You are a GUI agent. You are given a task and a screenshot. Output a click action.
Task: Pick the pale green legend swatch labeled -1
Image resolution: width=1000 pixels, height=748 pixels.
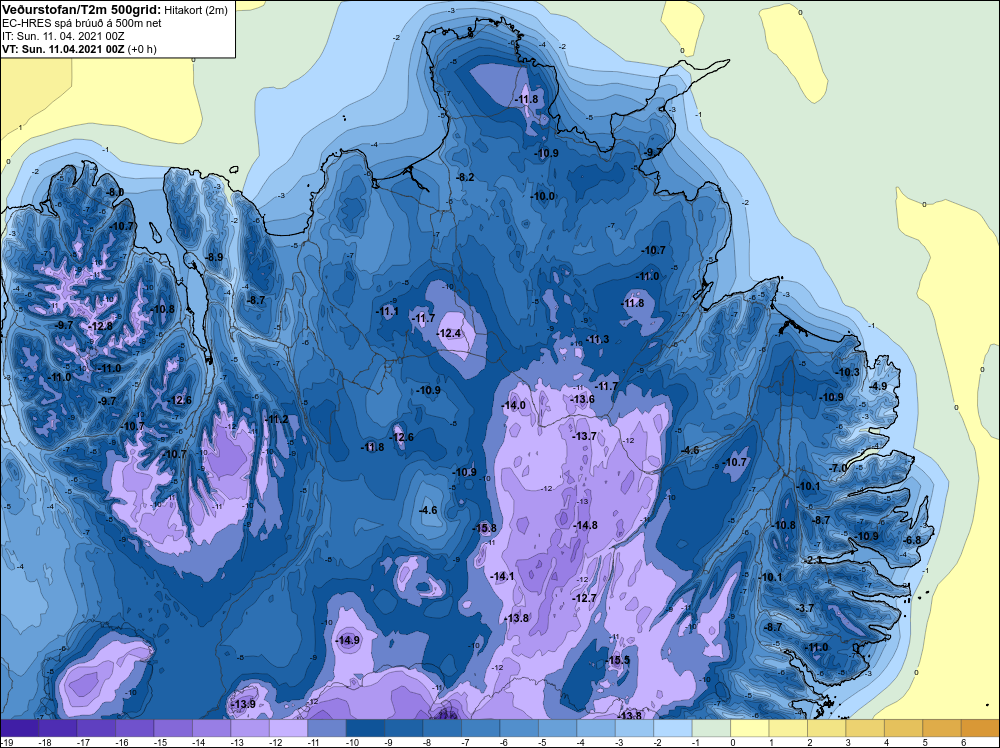coord(711,728)
